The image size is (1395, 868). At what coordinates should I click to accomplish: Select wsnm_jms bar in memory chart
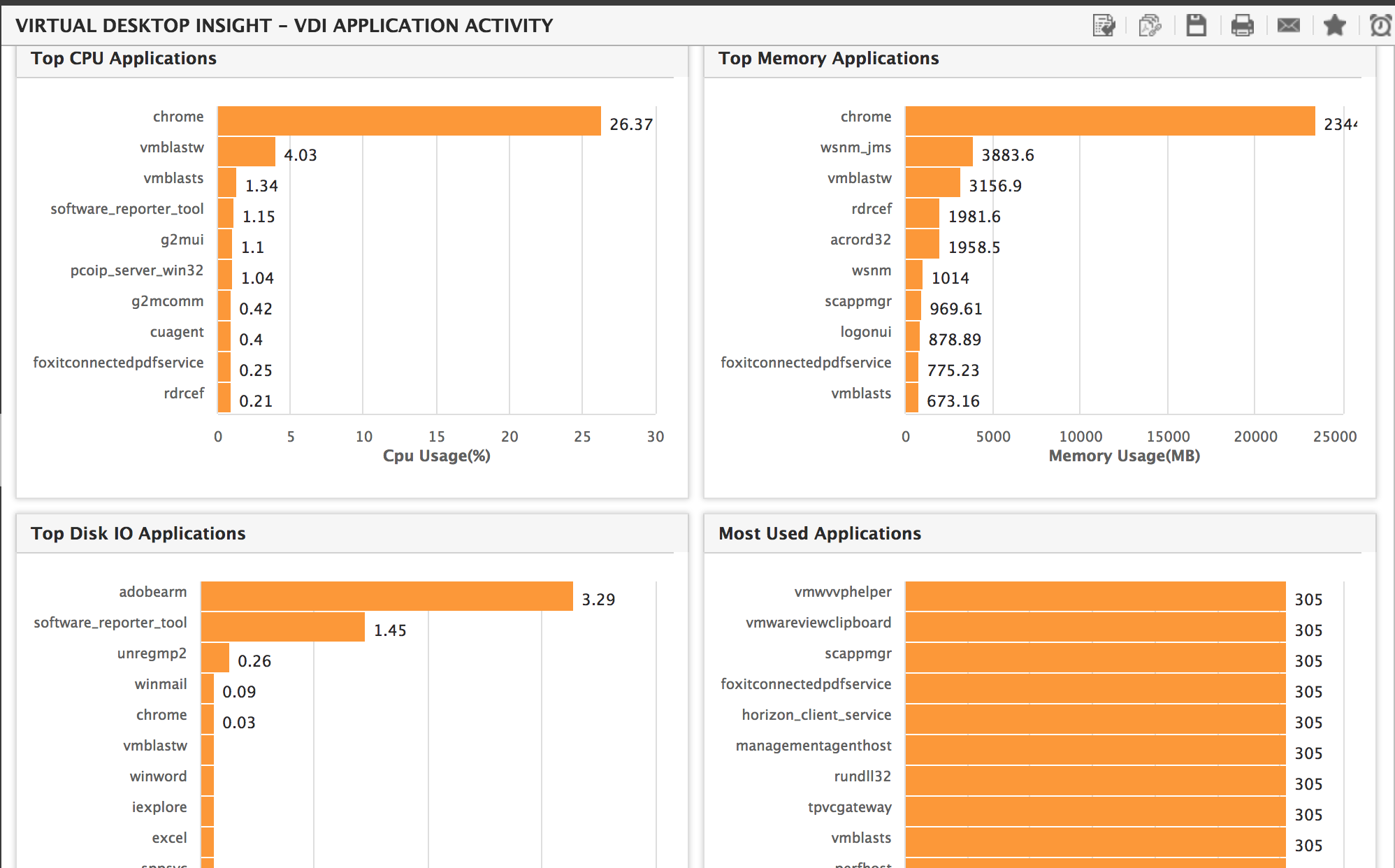pos(939,152)
